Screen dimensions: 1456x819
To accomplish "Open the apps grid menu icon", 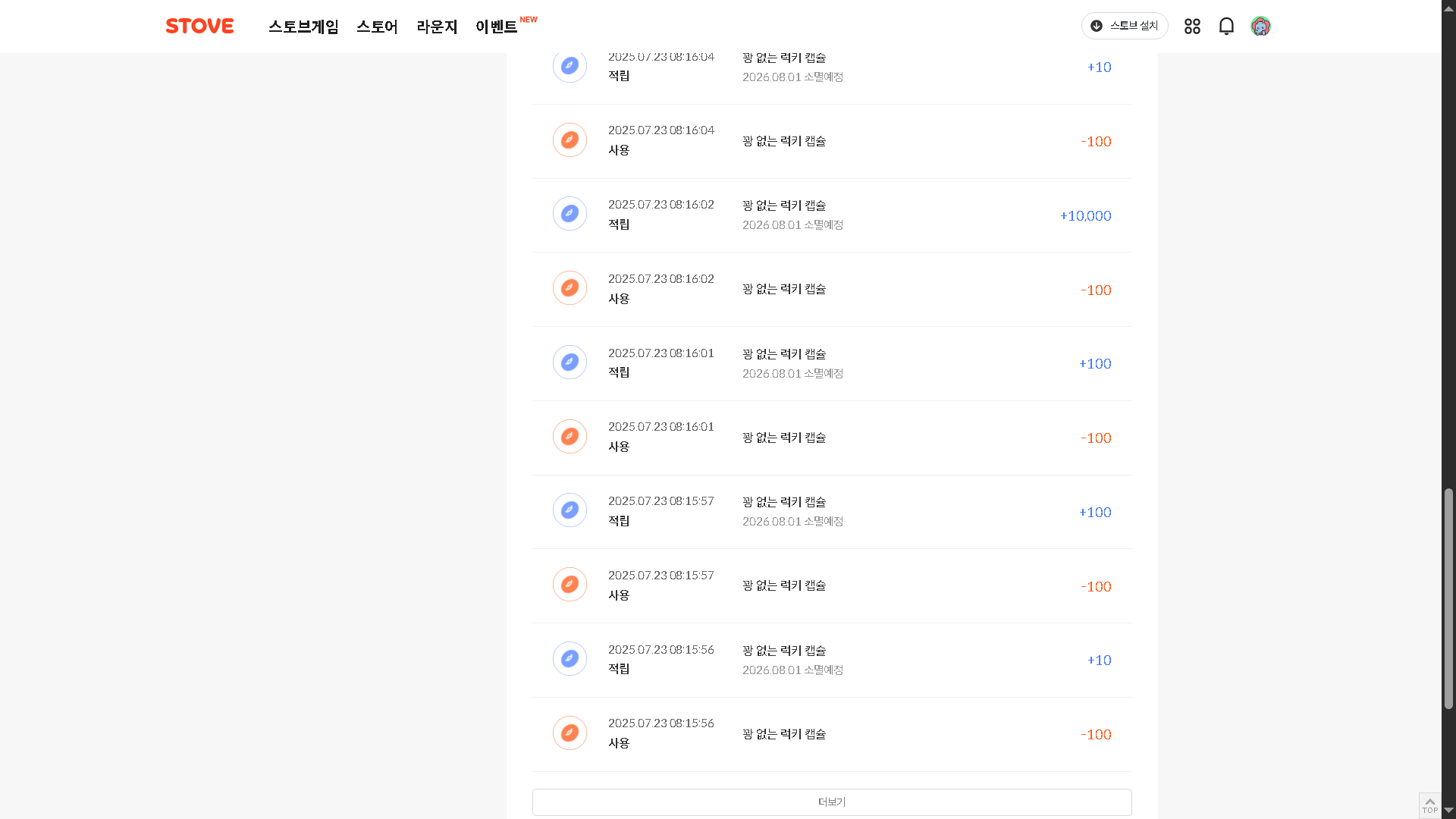I will click(x=1192, y=27).
